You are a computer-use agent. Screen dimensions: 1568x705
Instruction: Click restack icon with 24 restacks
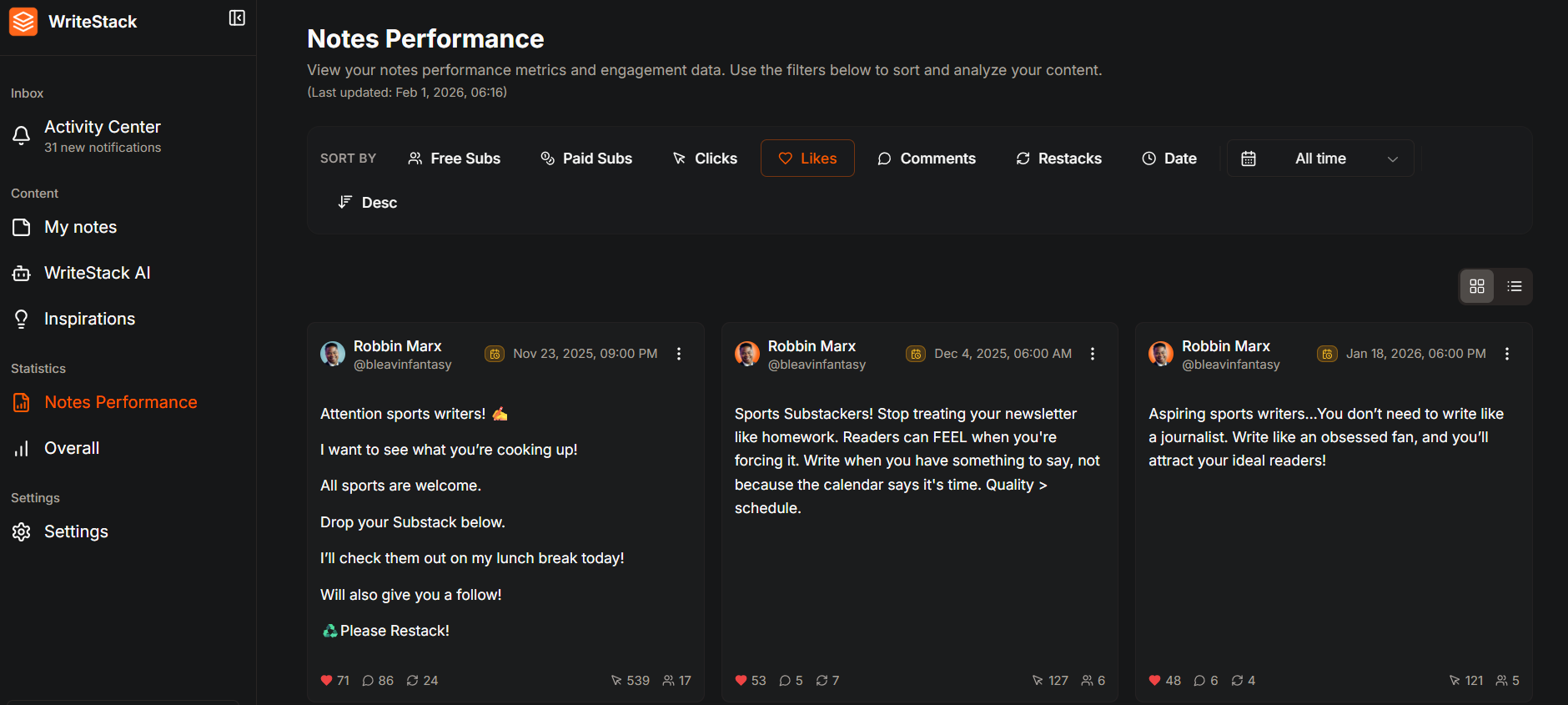pyautogui.click(x=412, y=681)
